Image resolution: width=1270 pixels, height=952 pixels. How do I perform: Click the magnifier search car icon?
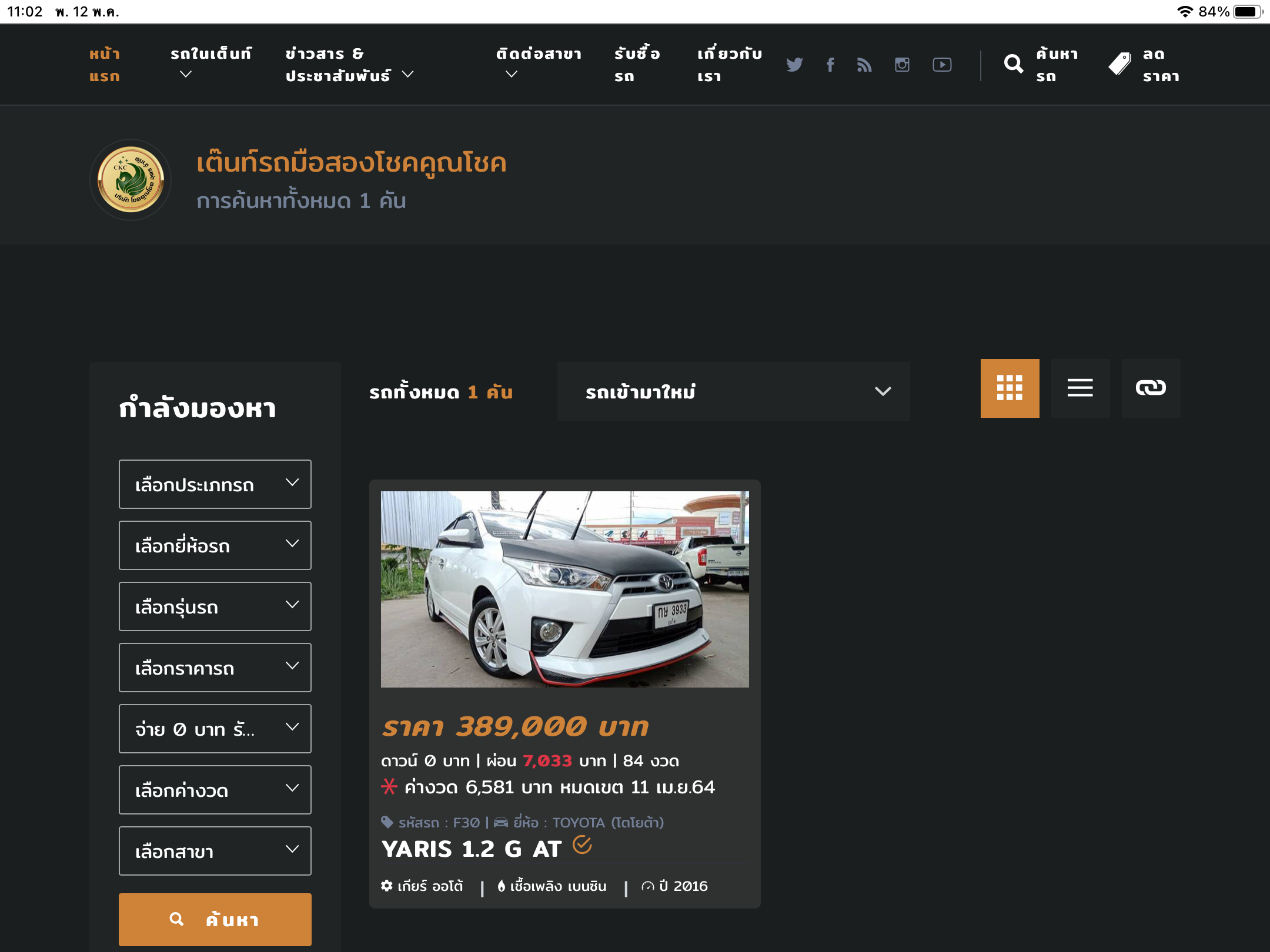tap(1014, 64)
